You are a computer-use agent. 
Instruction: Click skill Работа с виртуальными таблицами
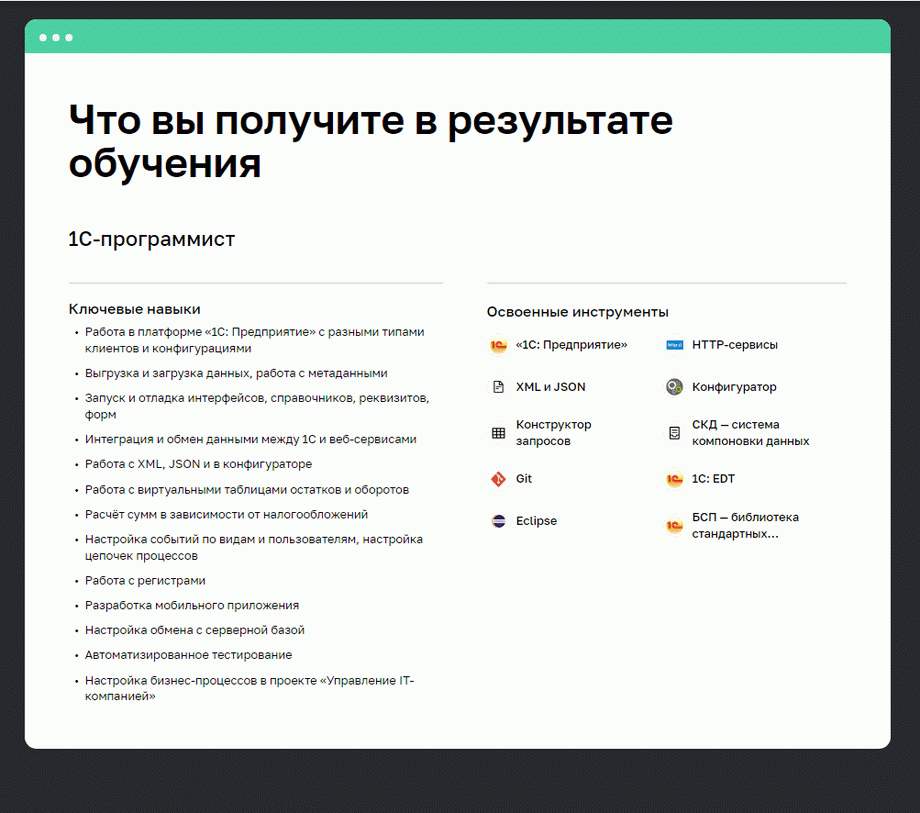pos(246,490)
